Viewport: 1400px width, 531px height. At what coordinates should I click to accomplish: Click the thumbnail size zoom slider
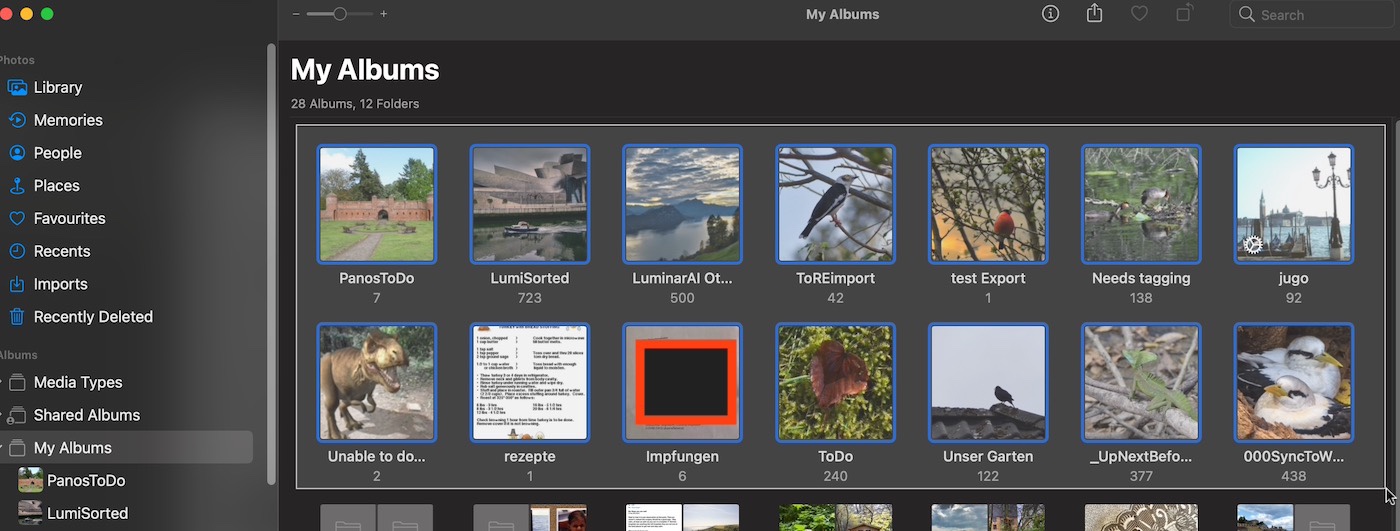(x=340, y=14)
